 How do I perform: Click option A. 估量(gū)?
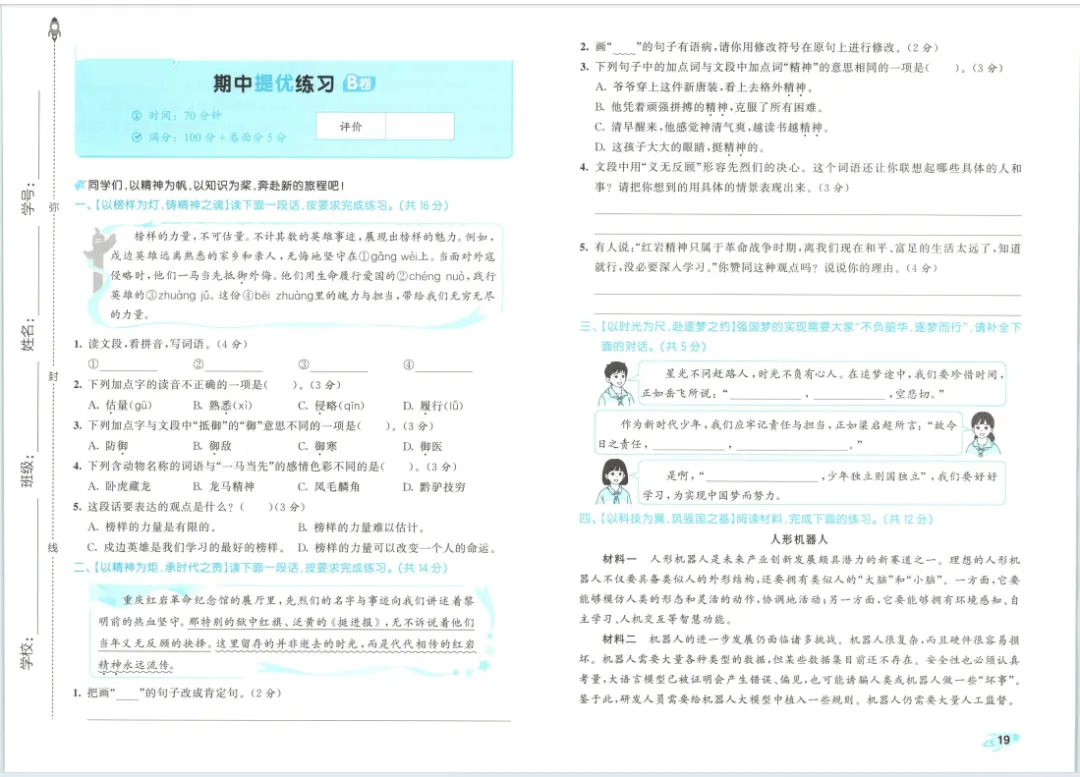120,406
